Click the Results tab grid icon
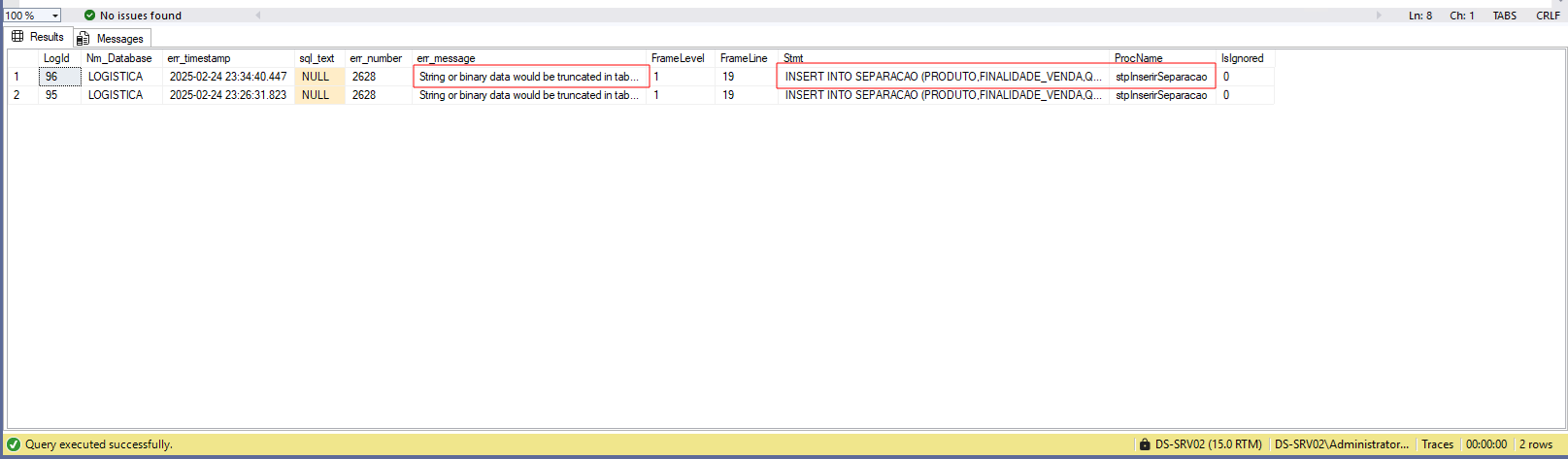The image size is (1568, 459). pyautogui.click(x=17, y=37)
